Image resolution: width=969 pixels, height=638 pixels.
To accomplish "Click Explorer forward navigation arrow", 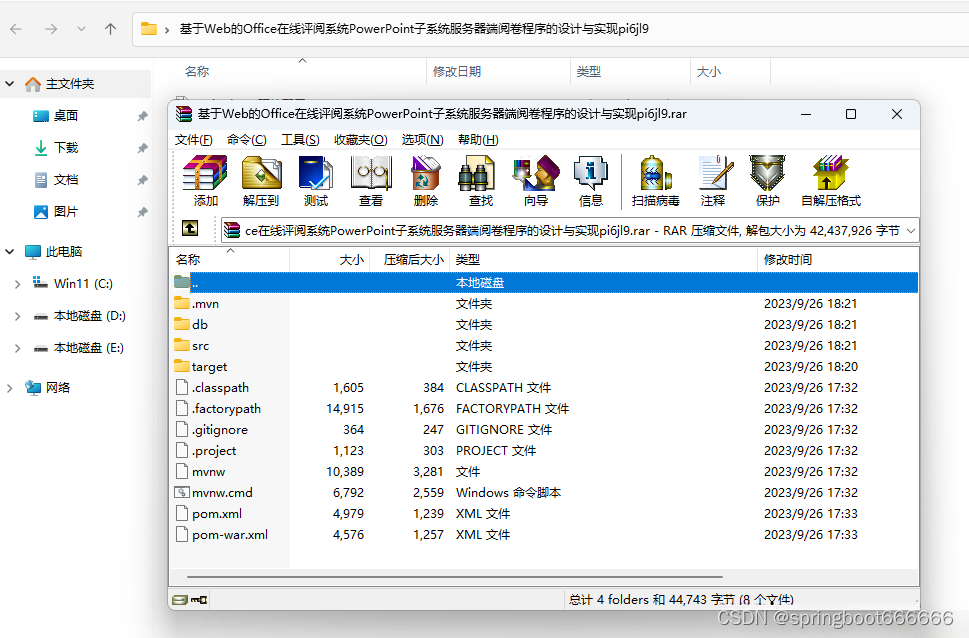I will tap(51, 29).
